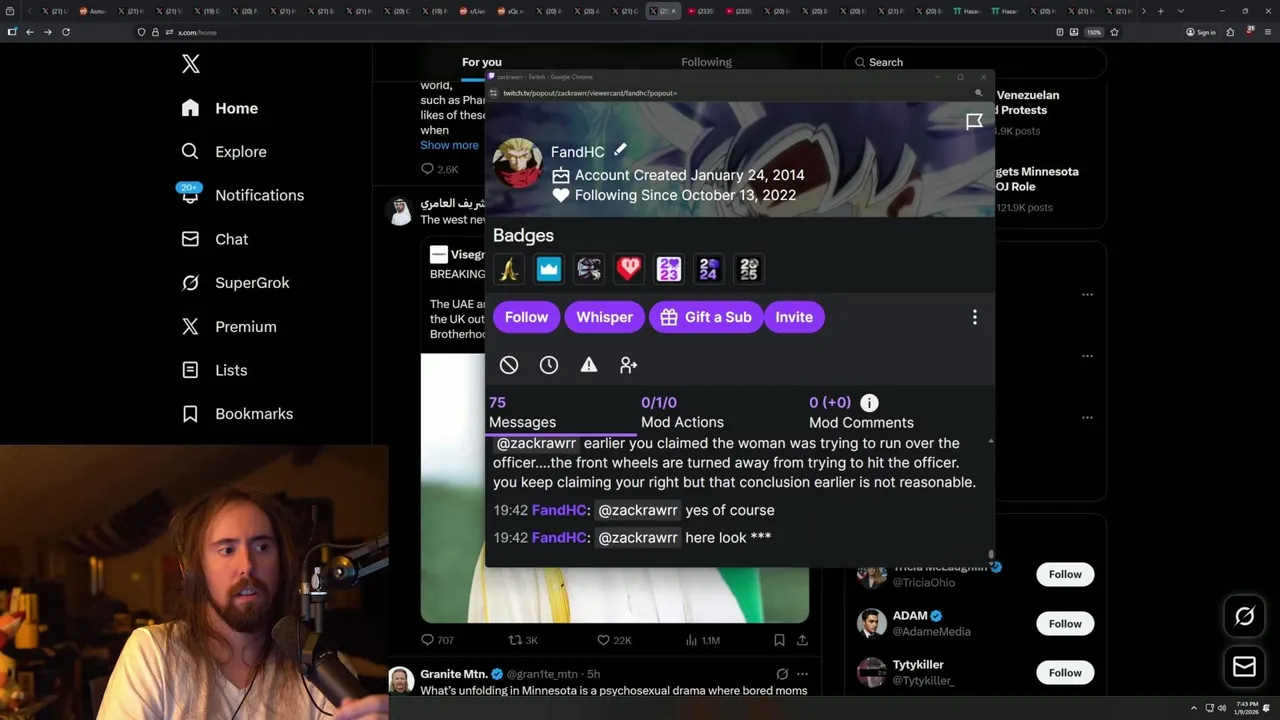The width and height of the screenshot is (1280, 720).
Task: Expand the post with Show more
Action: [449, 145]
